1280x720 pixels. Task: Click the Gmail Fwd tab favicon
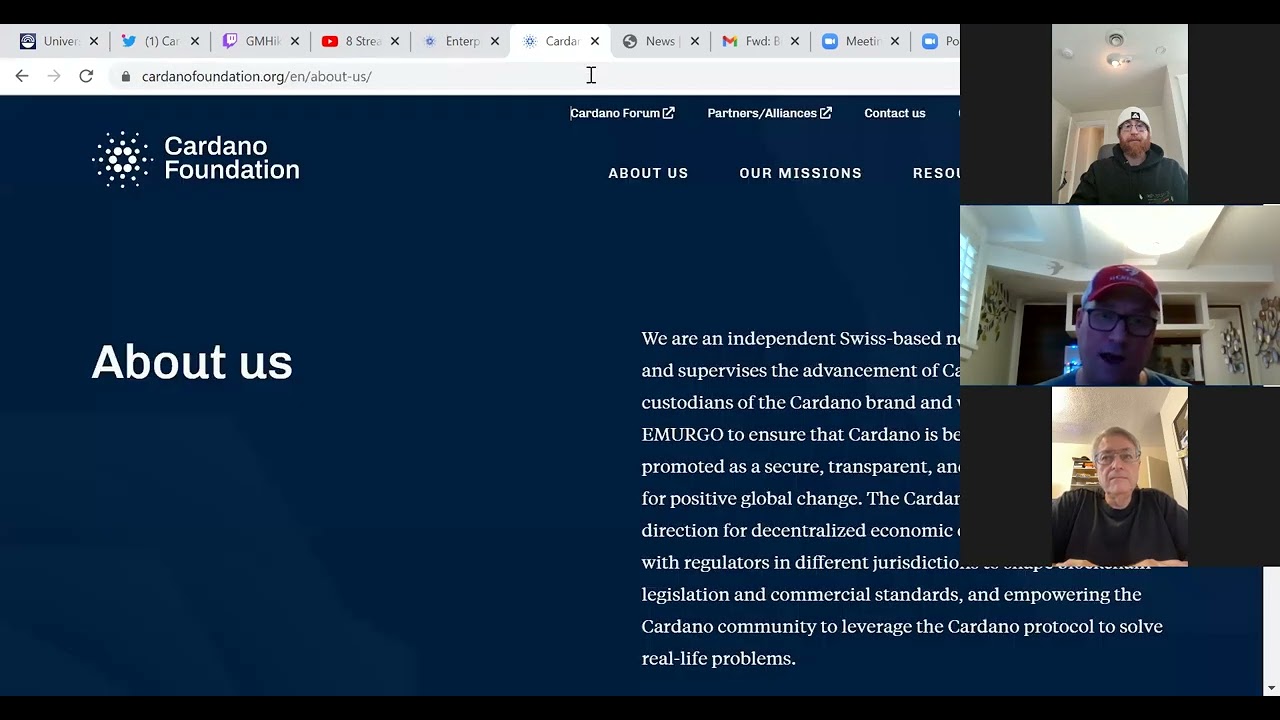730,41
